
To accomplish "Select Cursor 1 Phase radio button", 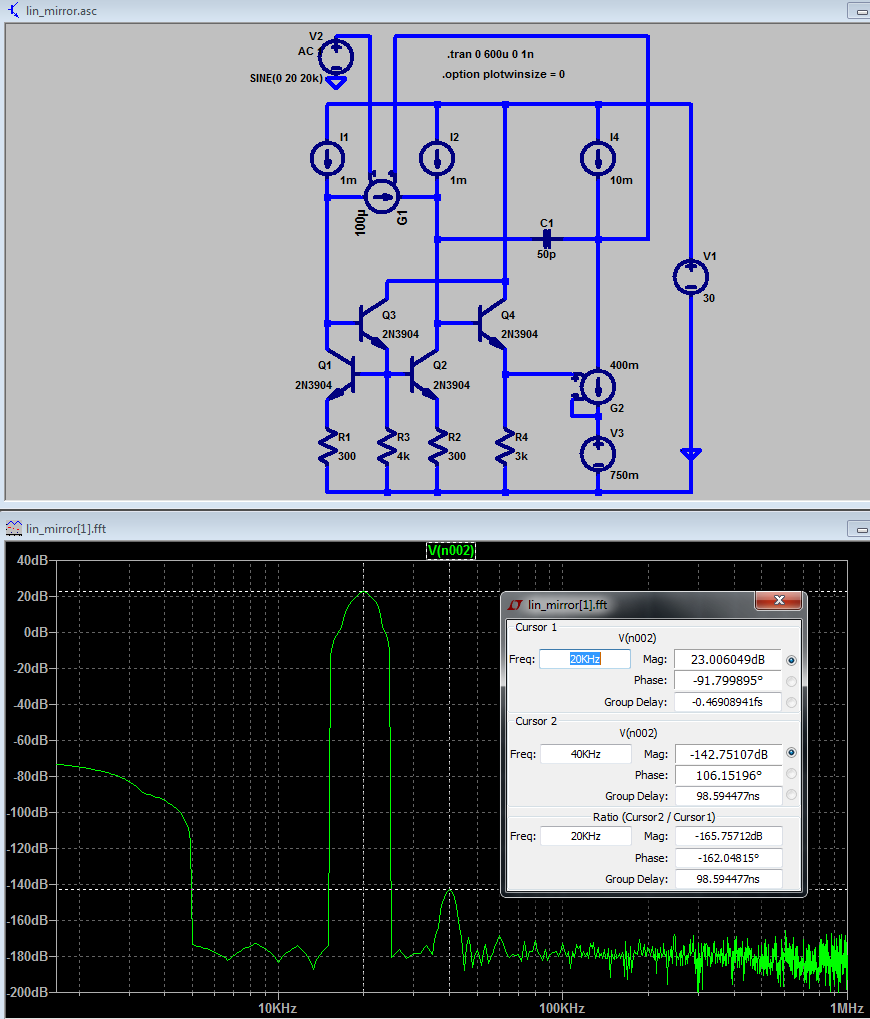I will [x=791, y=681].
